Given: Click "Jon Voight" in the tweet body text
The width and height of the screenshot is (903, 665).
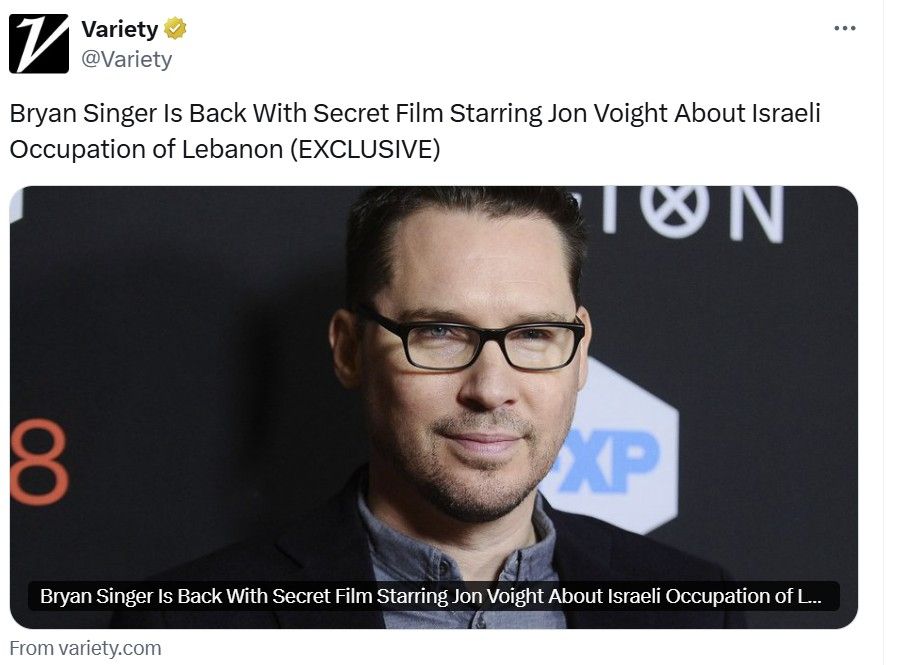Looking at the screenshot, I should click(607, 113).
